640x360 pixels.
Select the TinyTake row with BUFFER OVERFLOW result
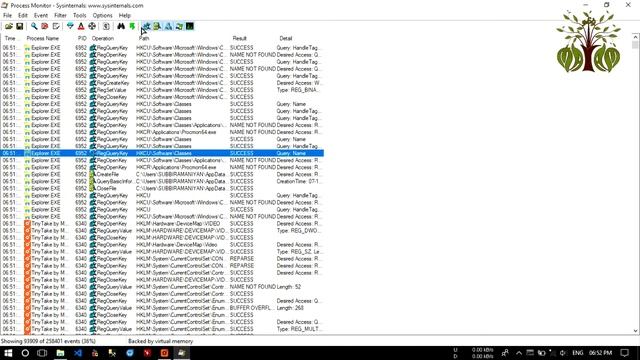pyautogui.click(x=162, y=308)
